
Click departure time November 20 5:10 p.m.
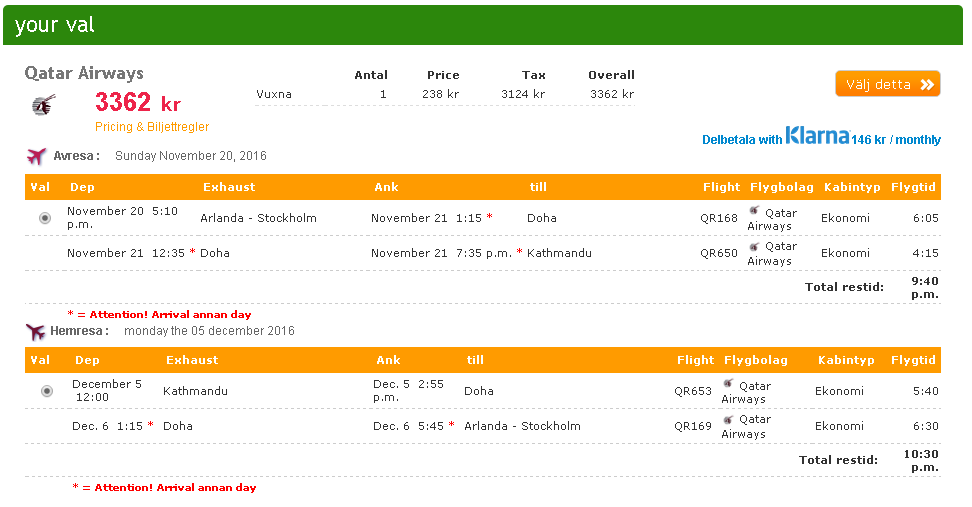122,218
